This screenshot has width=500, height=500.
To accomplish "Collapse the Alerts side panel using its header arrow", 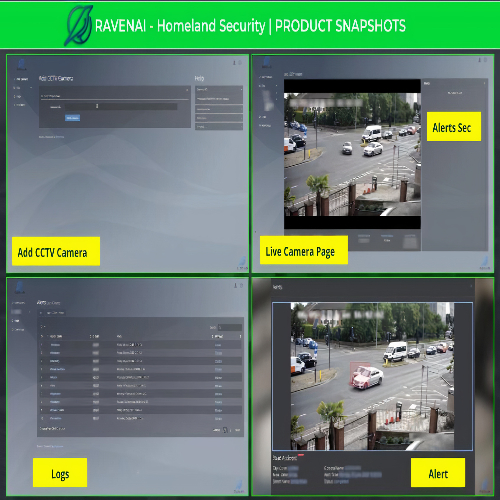I will pos(484,83).
